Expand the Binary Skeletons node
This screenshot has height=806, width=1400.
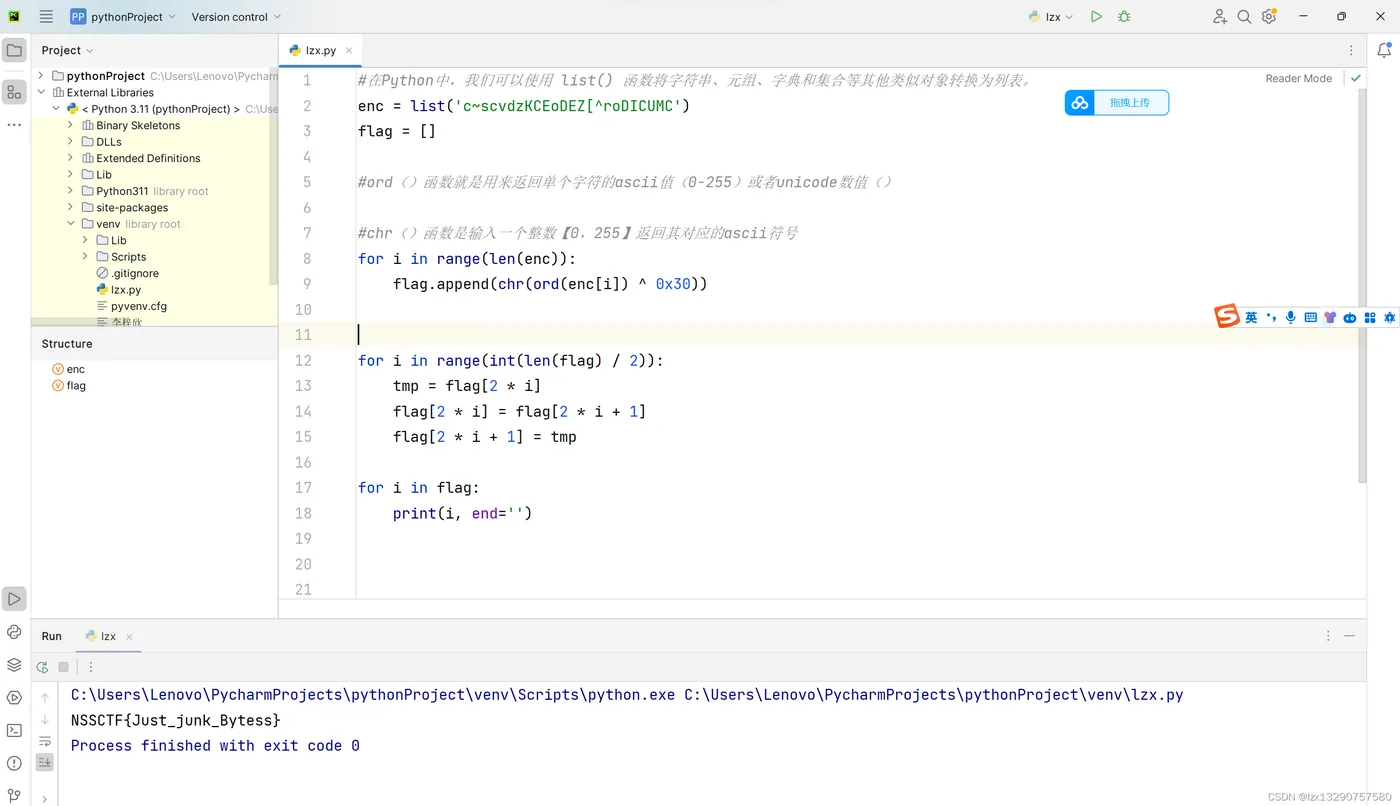click(x=71, y=125)
